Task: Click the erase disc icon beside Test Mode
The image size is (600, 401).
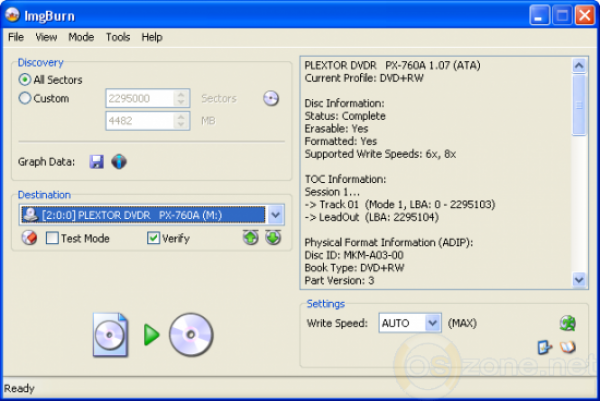Action: coord(29,238)
